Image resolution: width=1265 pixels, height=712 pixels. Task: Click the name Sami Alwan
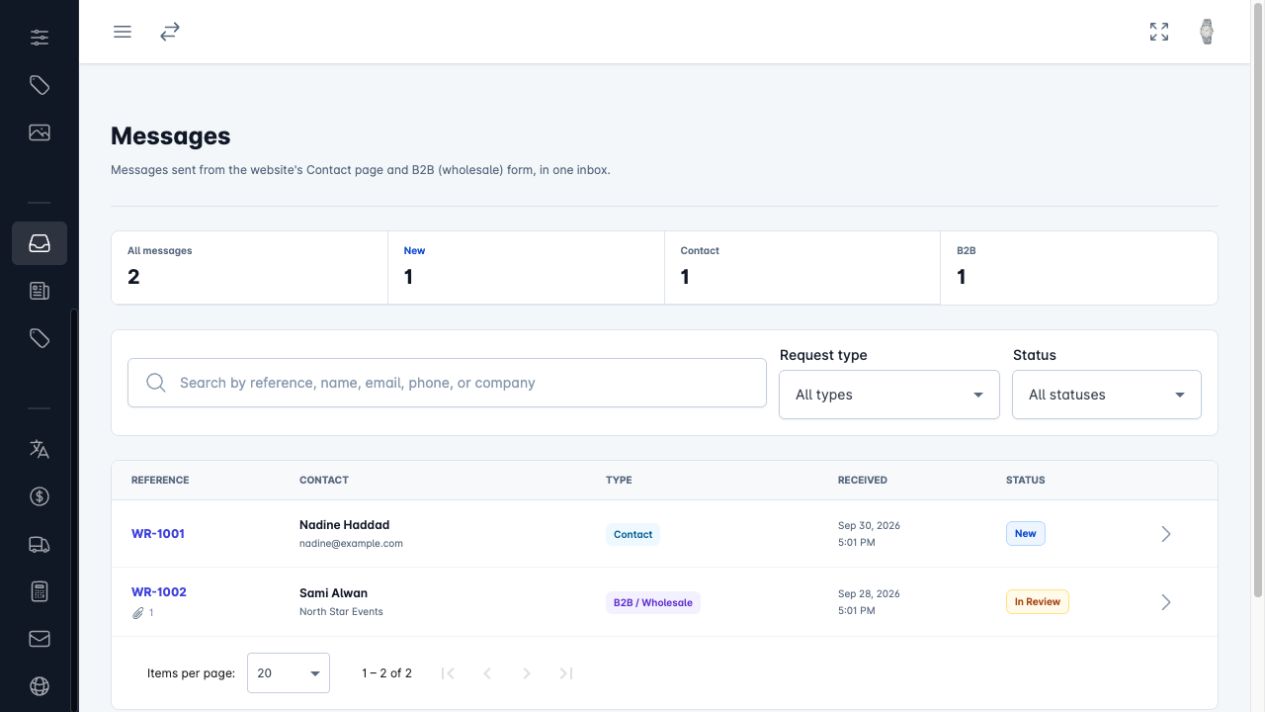click(333, 593)
